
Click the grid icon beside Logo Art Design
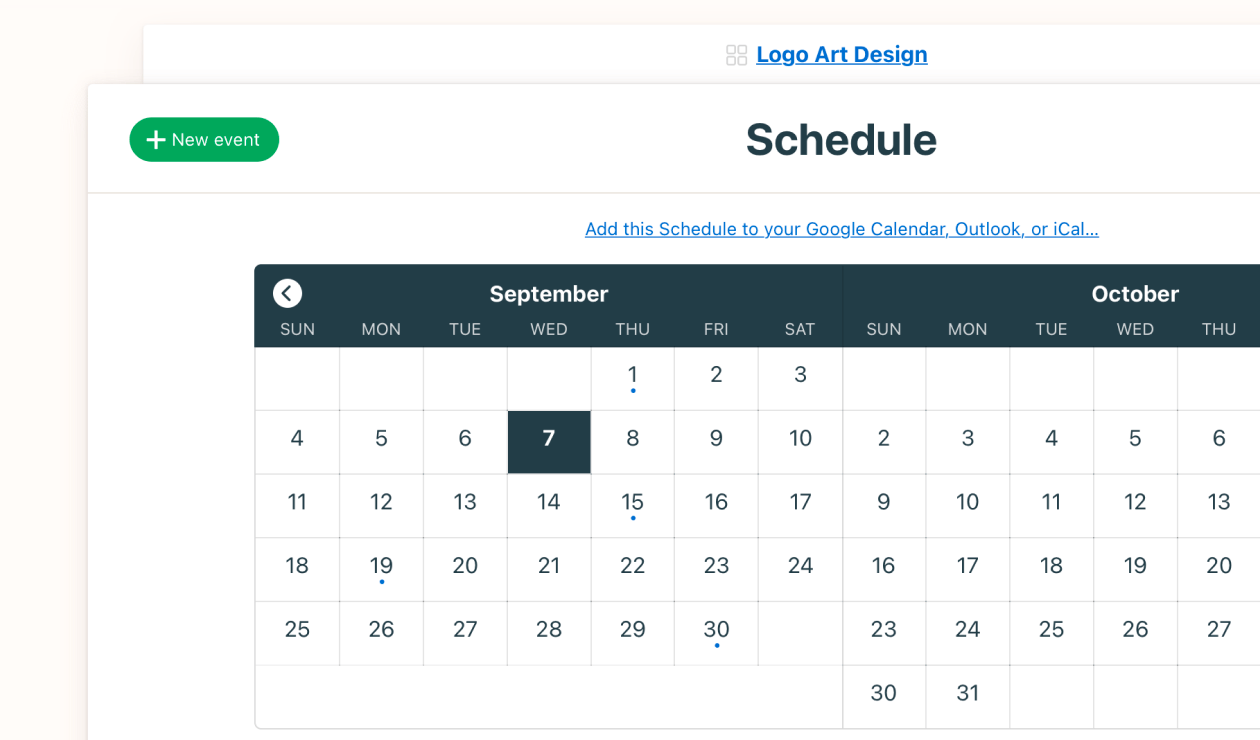tap(736, 55)
